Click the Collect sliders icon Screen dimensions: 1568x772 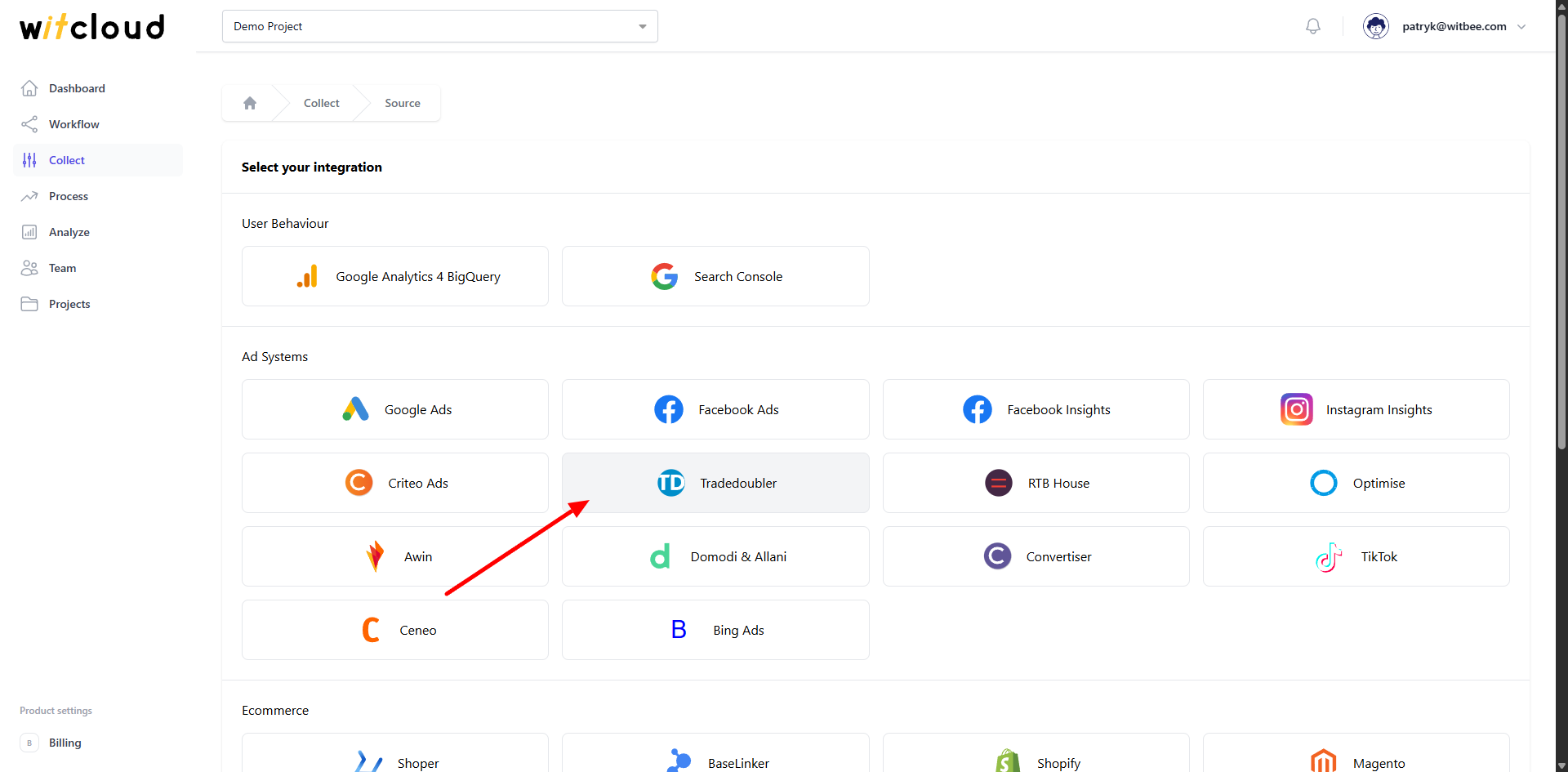coord(29,160)
